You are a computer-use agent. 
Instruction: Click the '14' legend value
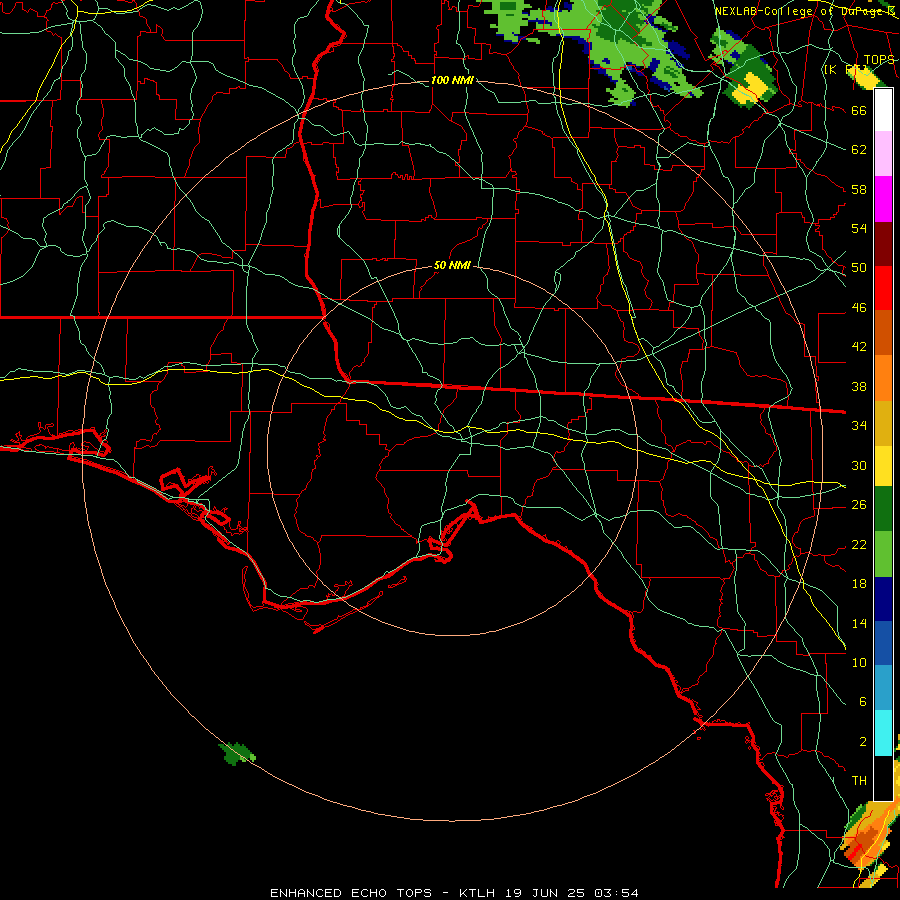coord(859,623)
